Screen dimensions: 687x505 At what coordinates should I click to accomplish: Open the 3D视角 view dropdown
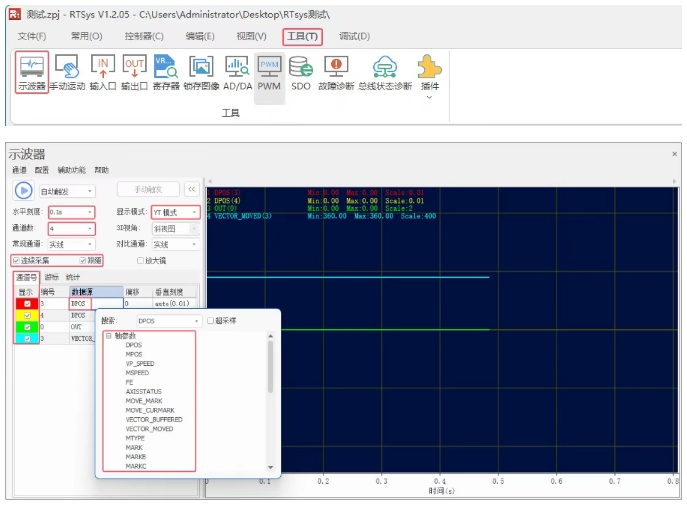[x=175, y=228]
